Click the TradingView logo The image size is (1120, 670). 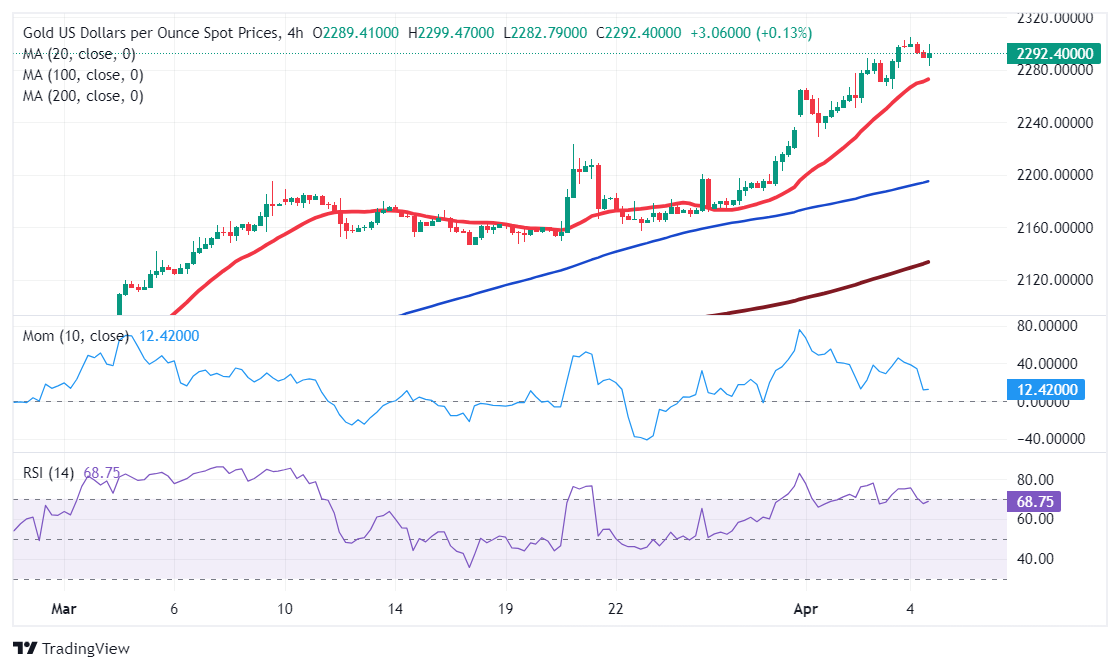pyautogui.click(x=70, y=648)
